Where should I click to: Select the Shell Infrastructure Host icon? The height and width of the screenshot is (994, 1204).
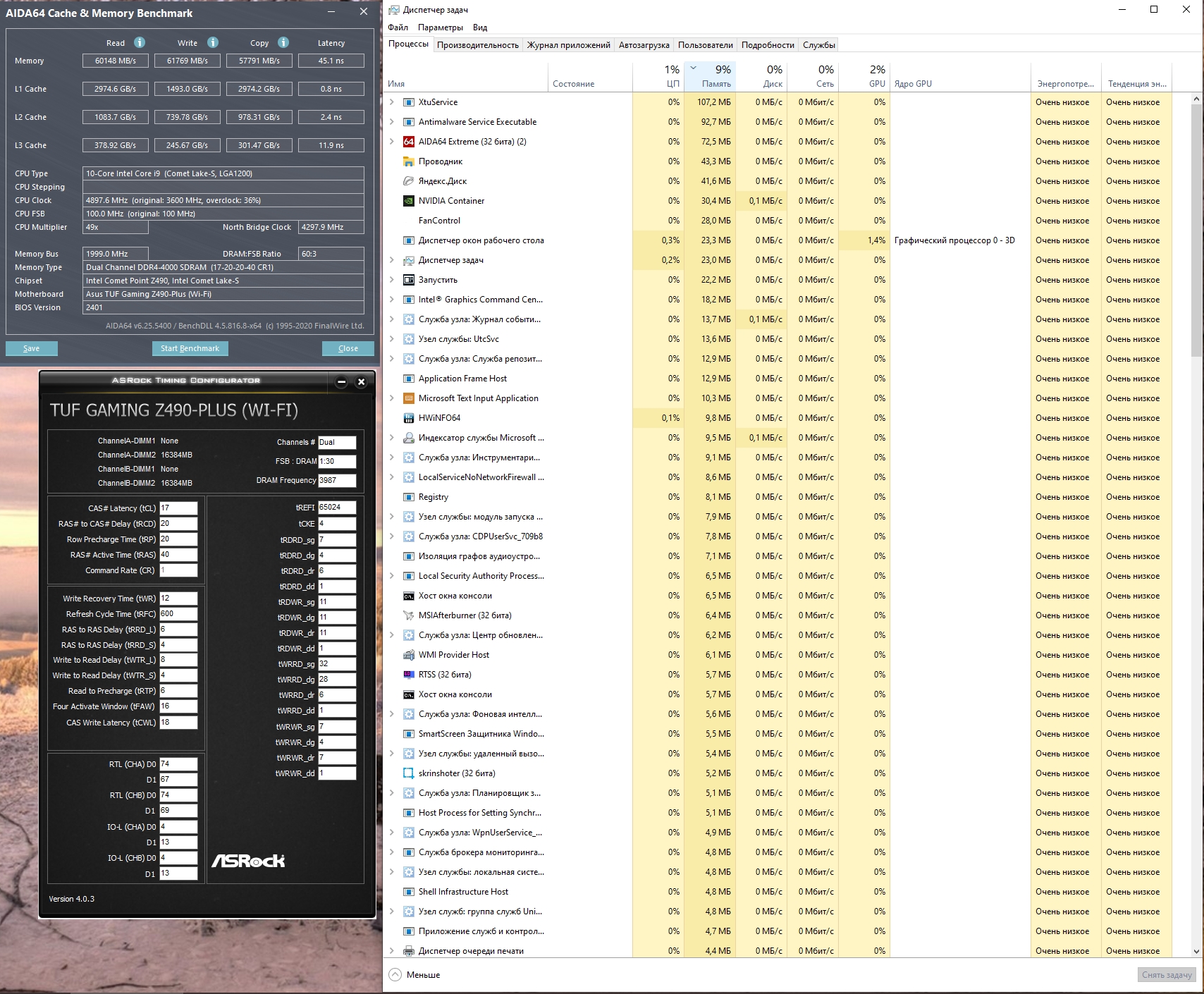pyautogui.click(x=408, y=892)
